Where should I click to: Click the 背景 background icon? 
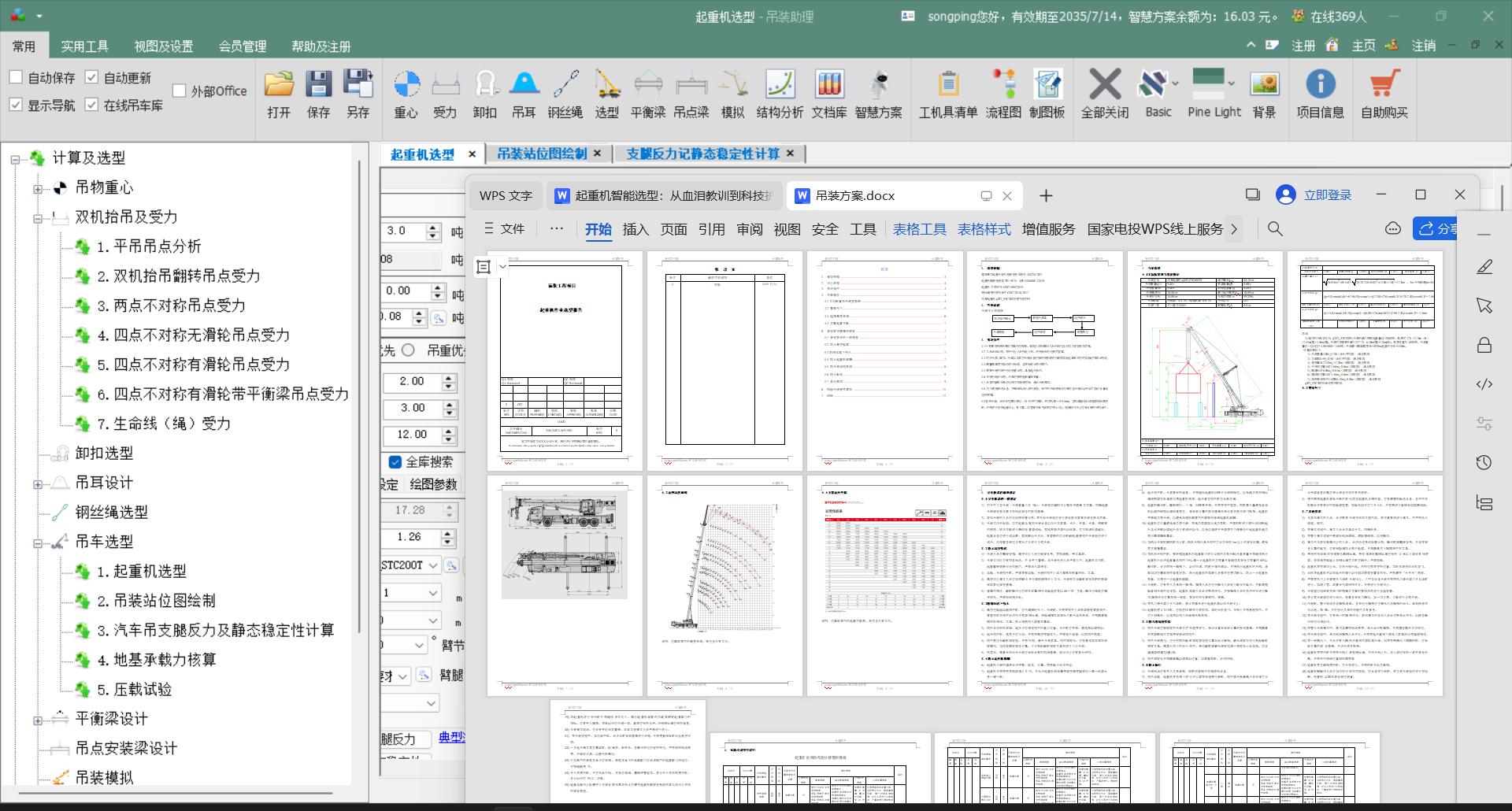(1265, 84)
